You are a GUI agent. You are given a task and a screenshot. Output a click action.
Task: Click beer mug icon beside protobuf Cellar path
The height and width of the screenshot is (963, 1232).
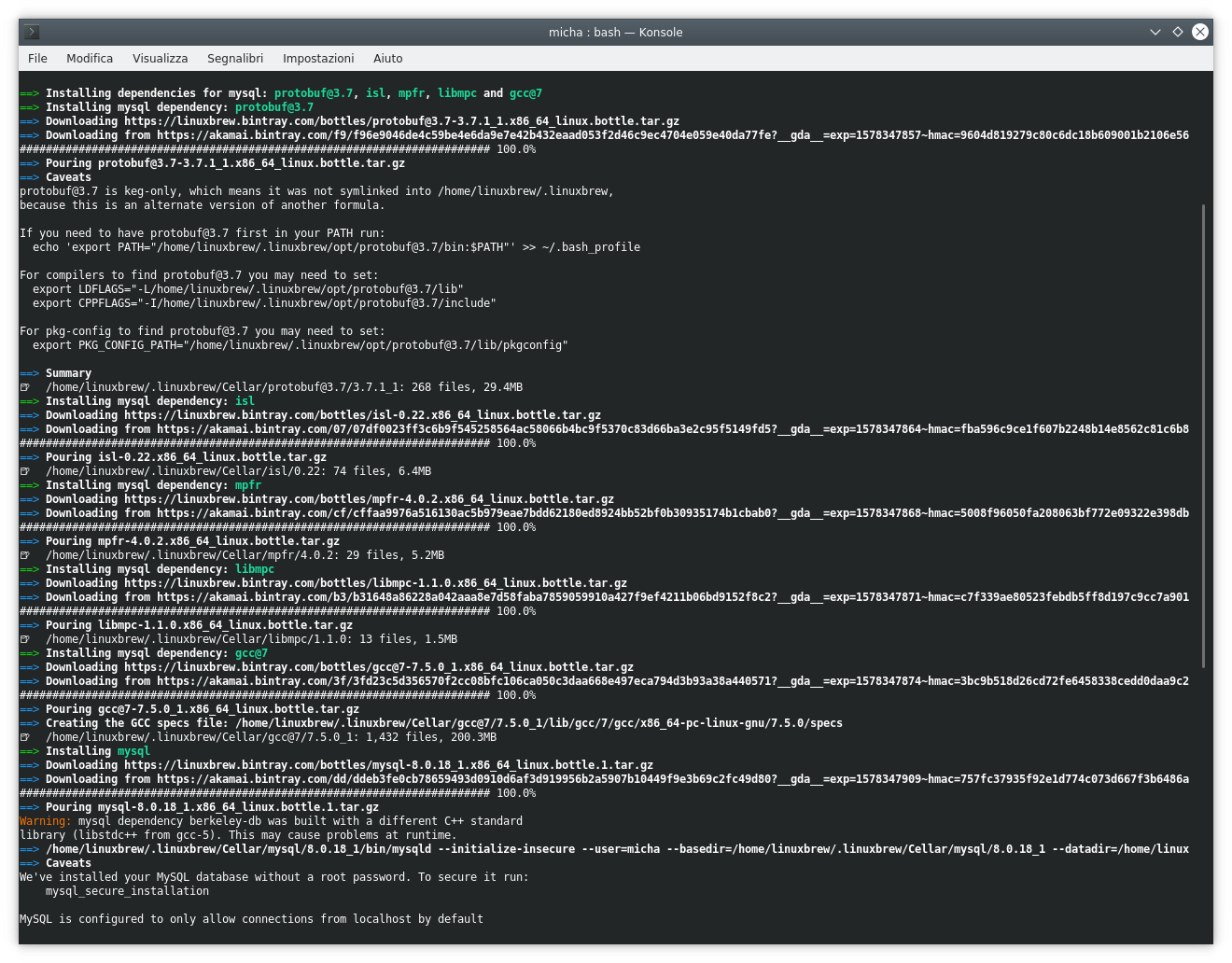point(25,387)
